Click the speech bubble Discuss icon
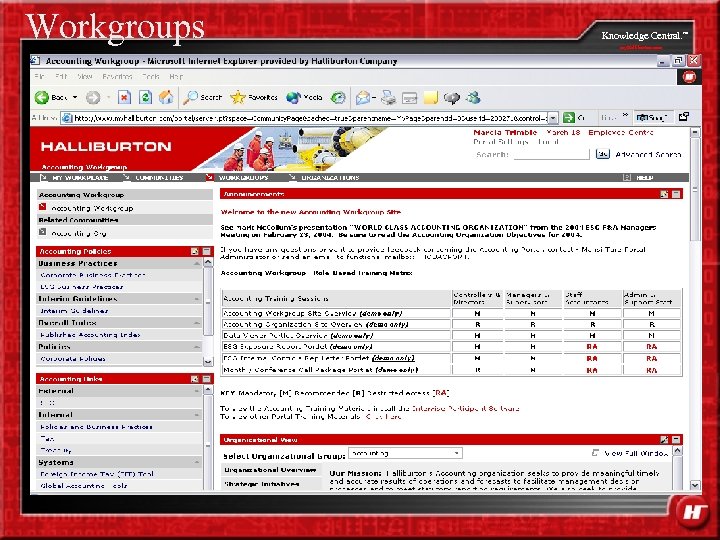This screenshot has height=540, width=720. pos(452,97)
